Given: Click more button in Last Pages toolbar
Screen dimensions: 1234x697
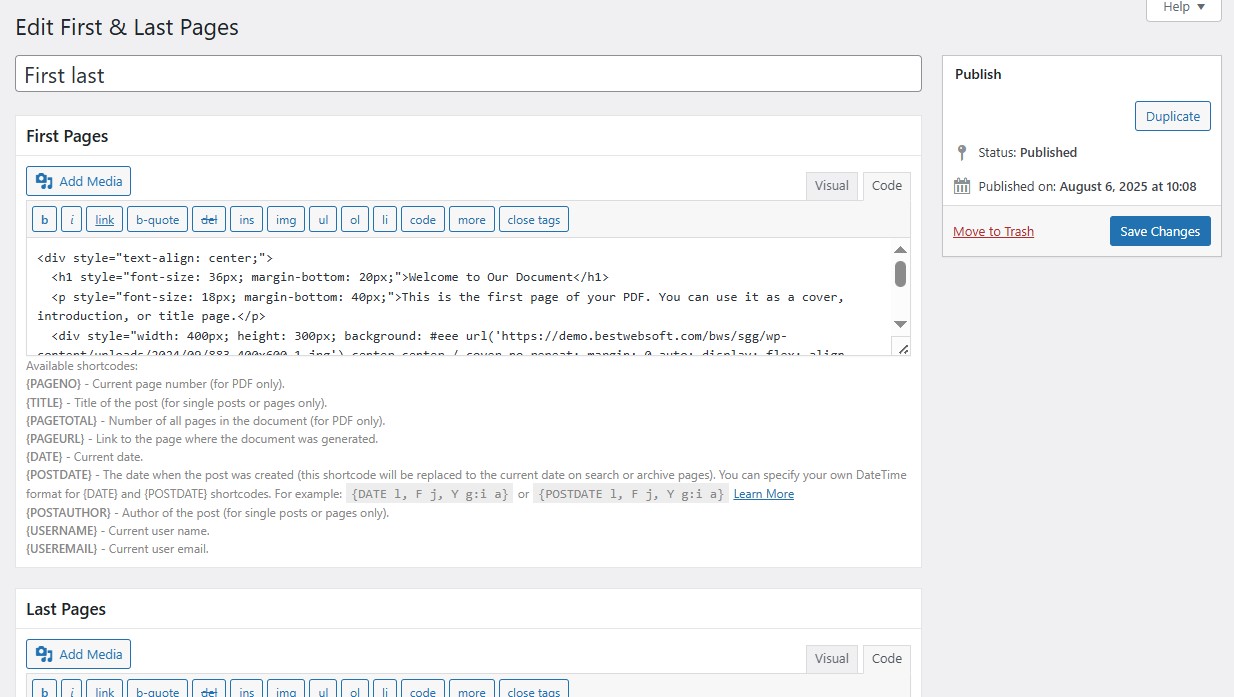Looking at the screenshot, I should pyautogui.click(x=472, y=688).
